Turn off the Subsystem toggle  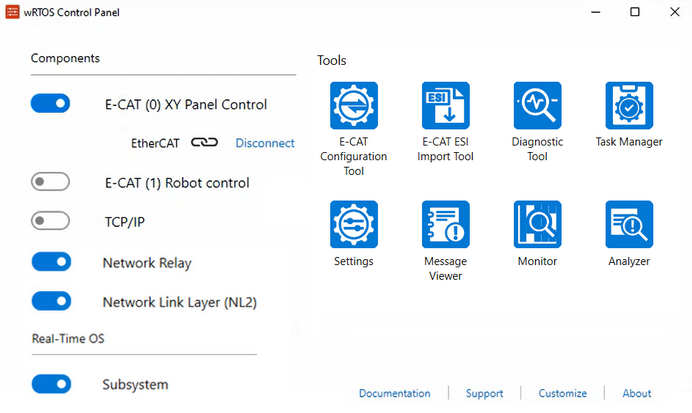pyautogui.click(x=51, y=384)
